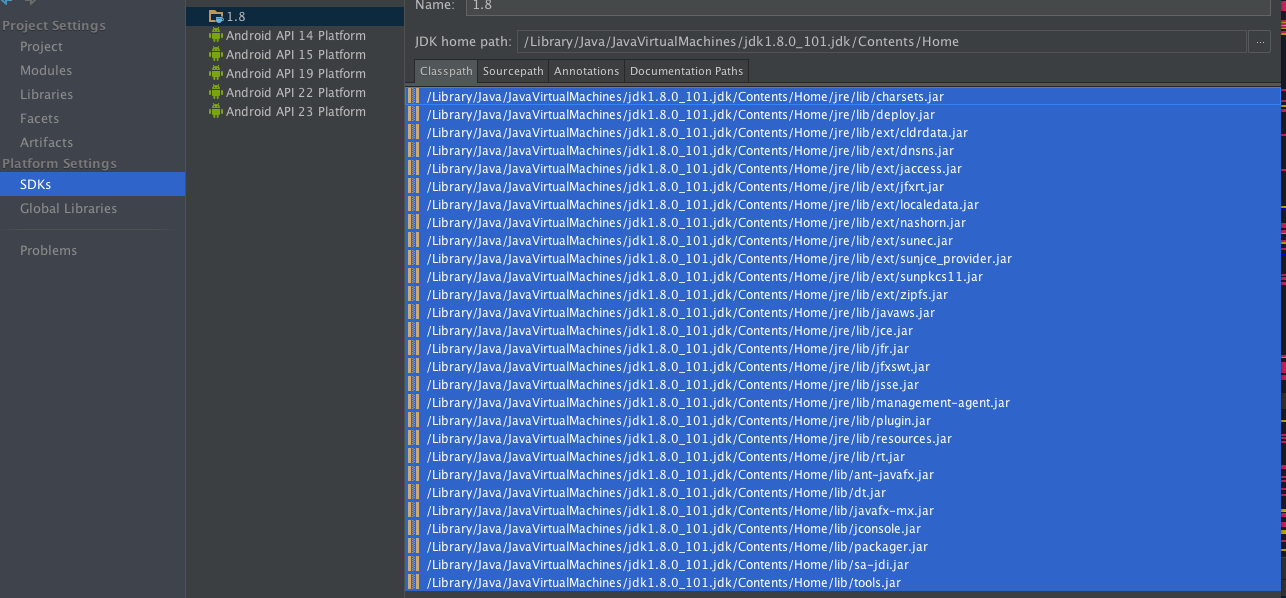Screen dimensions: 1286x598
Task: Switch to the Annotations tab
Action: pos(587,71)
